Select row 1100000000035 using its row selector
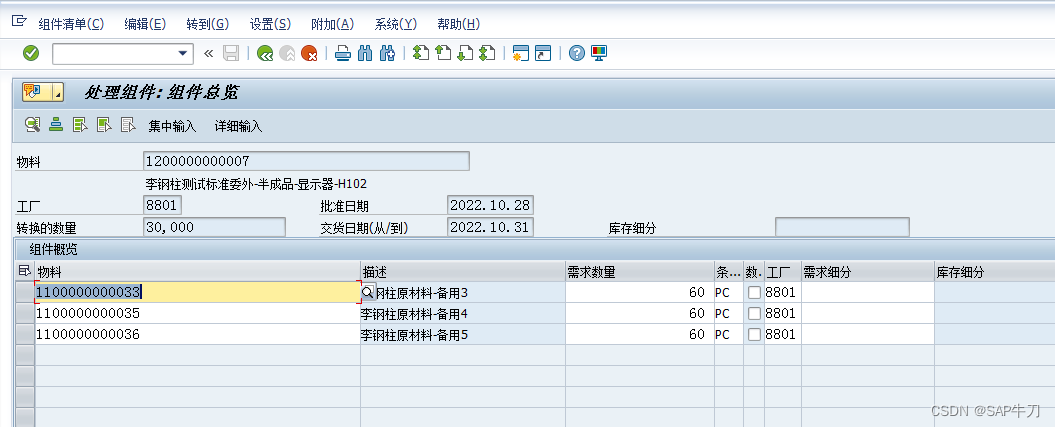 (24, 313)
